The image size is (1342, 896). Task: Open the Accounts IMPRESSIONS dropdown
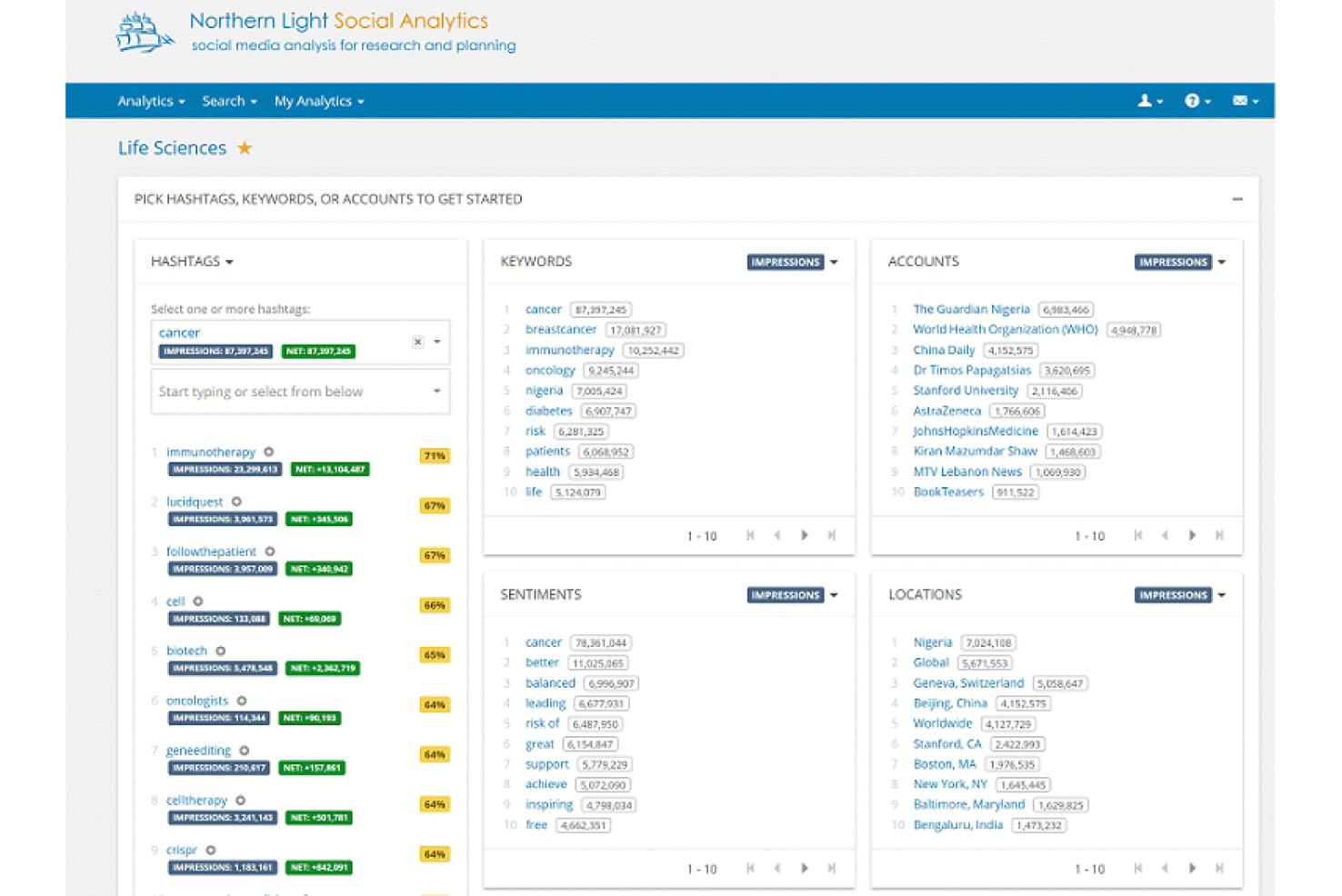[x=1180, y=262]
